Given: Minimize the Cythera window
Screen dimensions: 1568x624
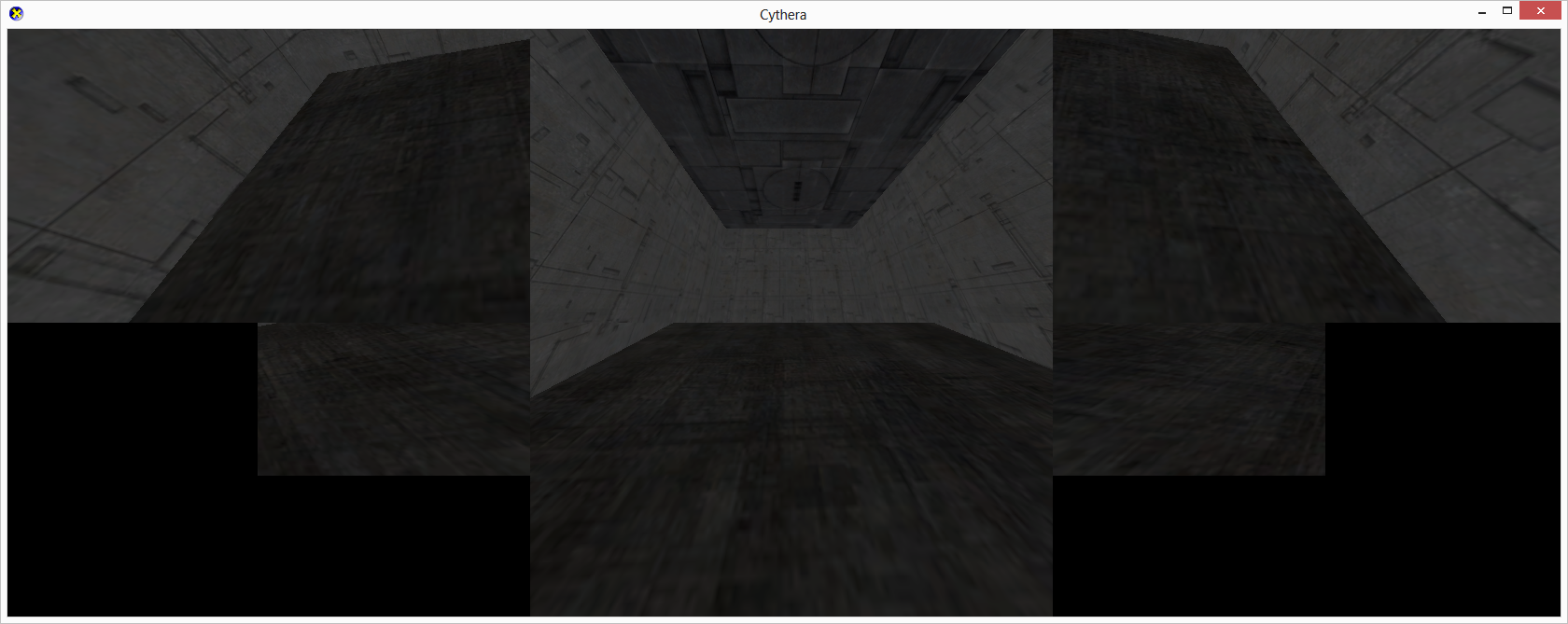Looking at the screenshot, I should coord(1482,11).
